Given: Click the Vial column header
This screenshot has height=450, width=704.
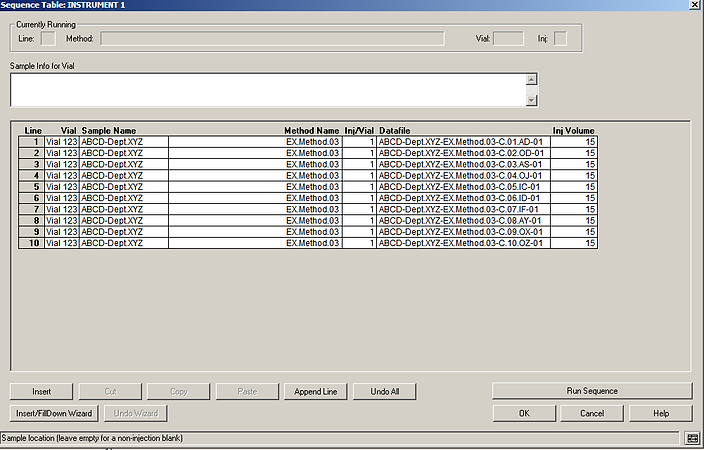Looking at the screenshot, I should 68,131.
